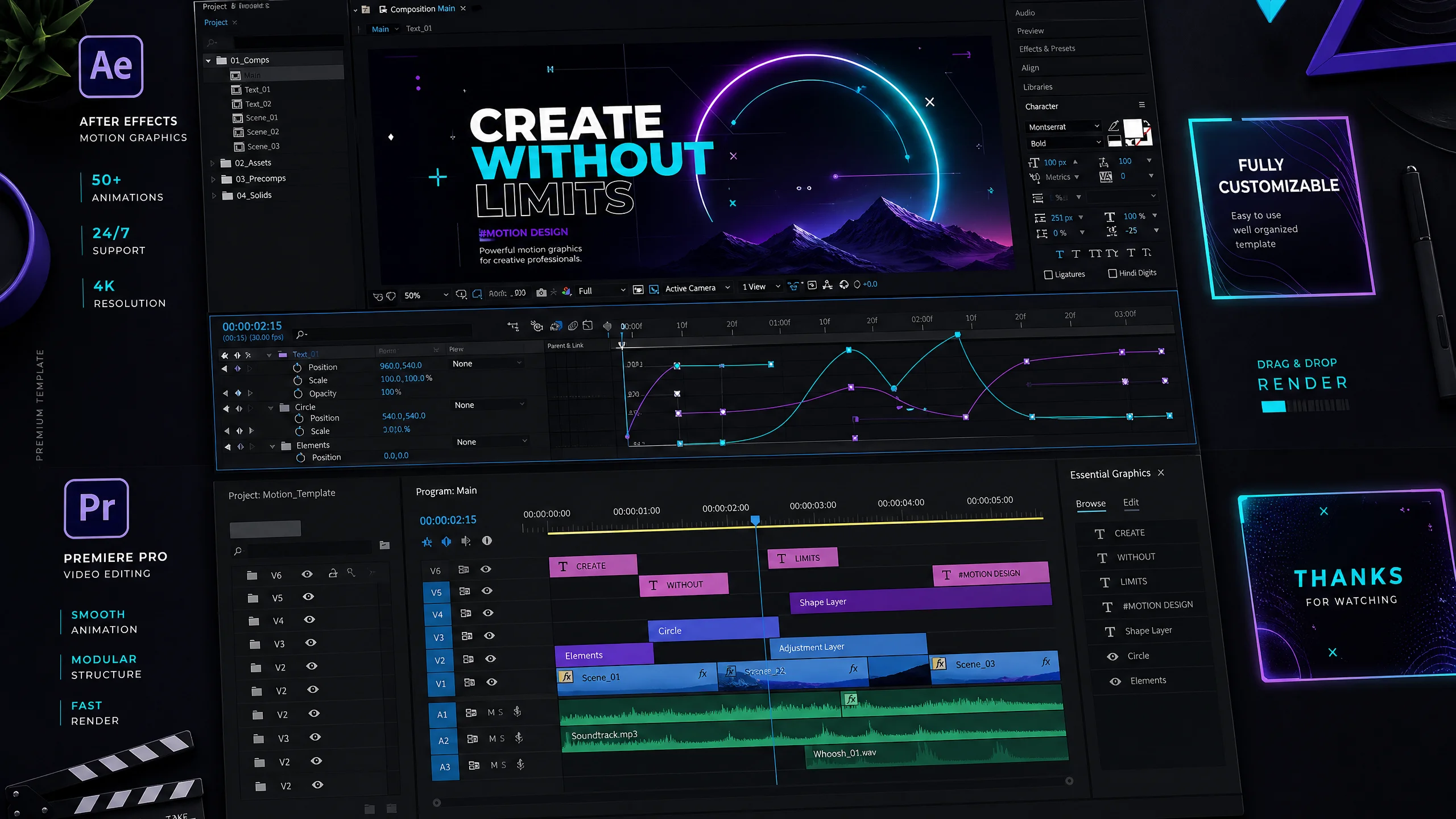Click the white fill color swatch

1132,129
